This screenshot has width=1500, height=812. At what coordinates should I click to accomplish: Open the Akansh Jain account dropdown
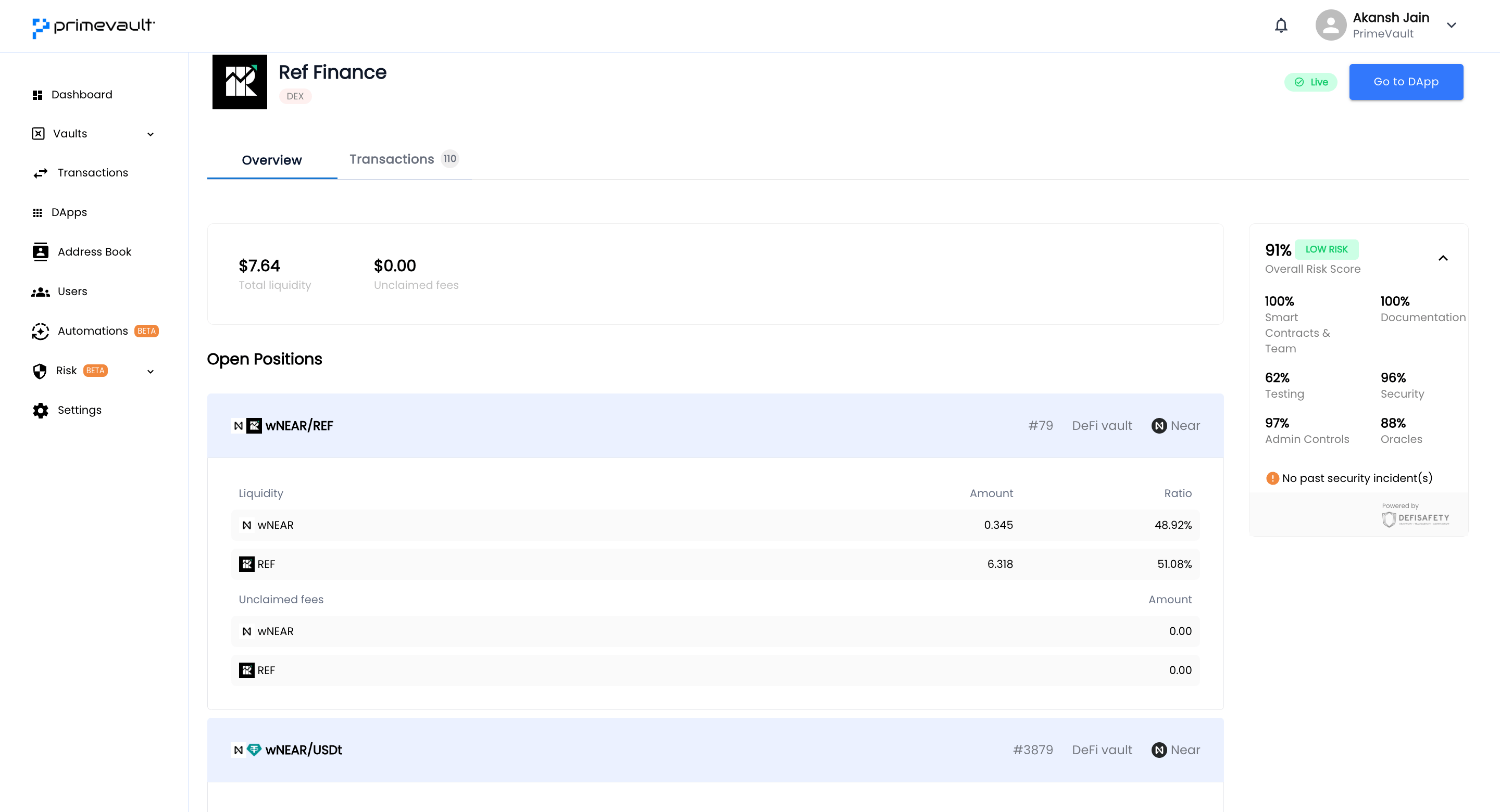coord(1452,25)
